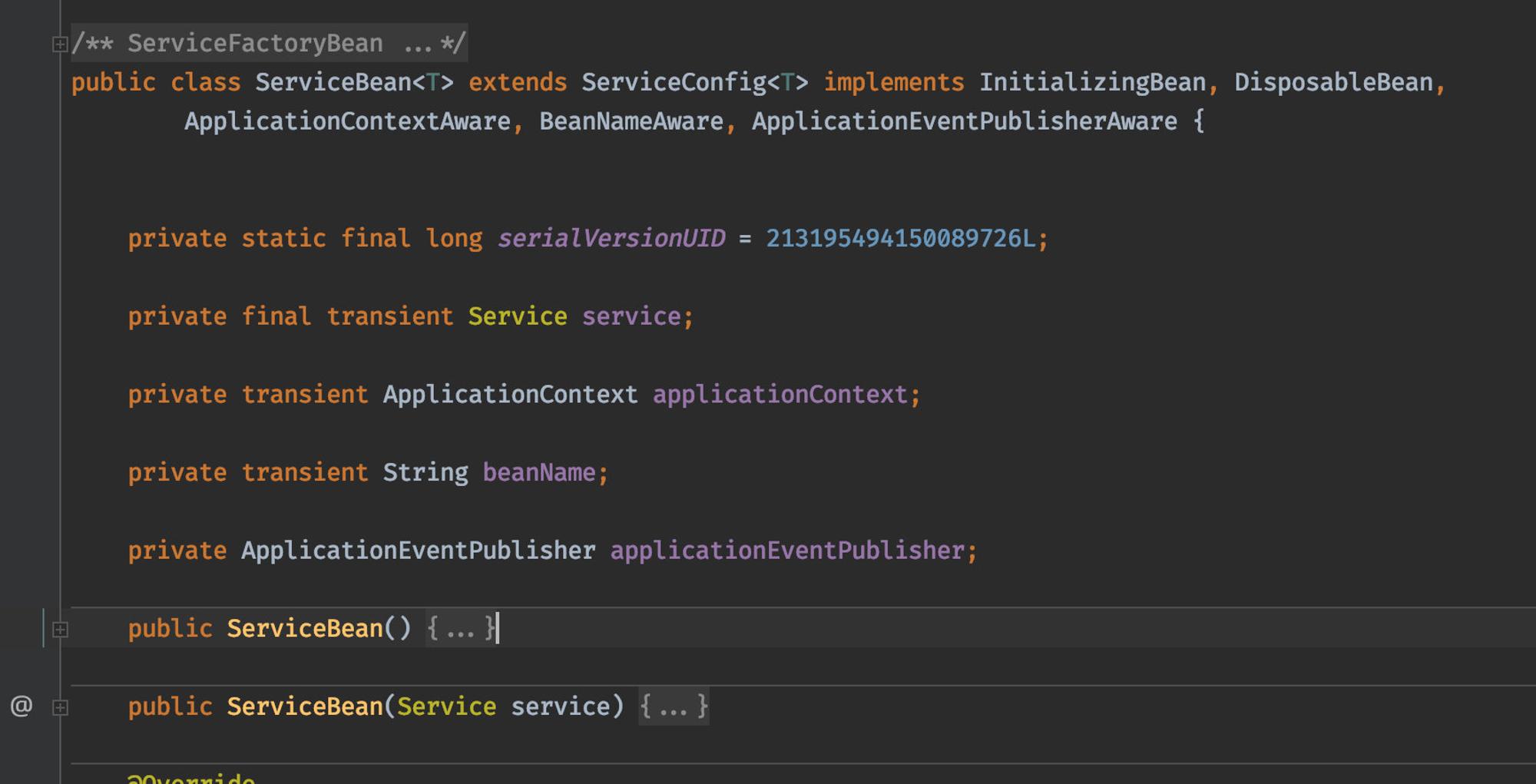The height and width of the screenshot is (784, 1536).
Task: Expand the ServiceBean(Service service) constructor fold
Action: pyautogui.click(x=60, y=707)
